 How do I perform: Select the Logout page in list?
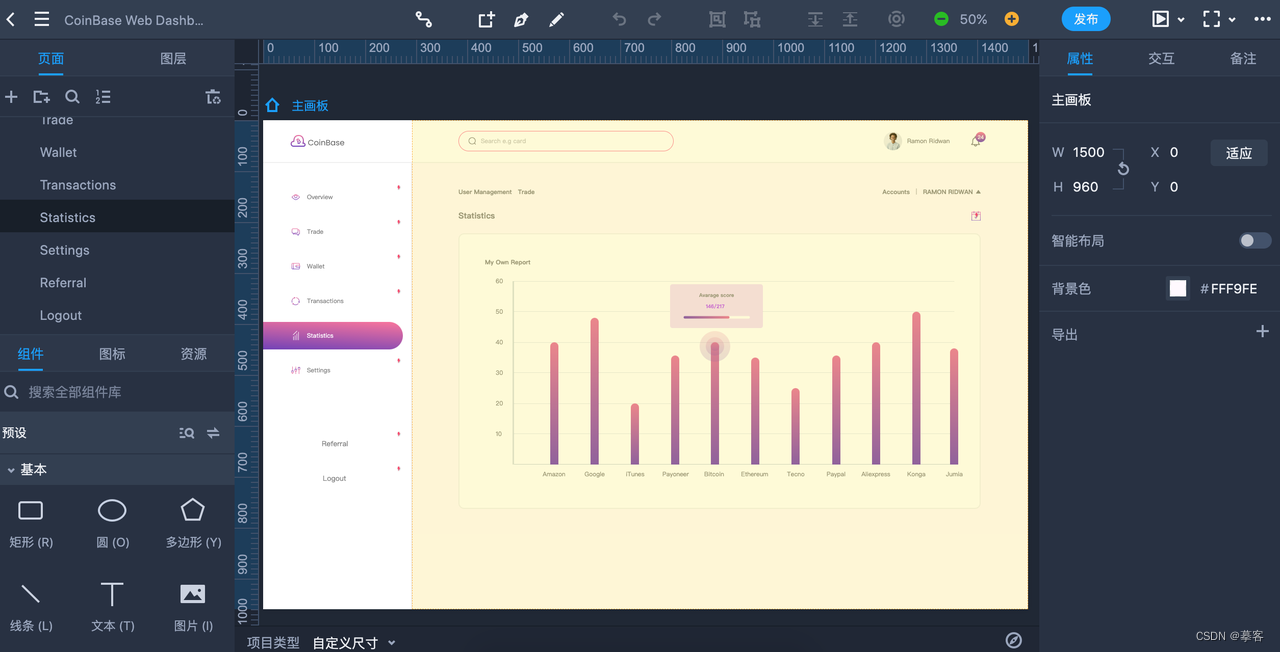coord(117,315)
